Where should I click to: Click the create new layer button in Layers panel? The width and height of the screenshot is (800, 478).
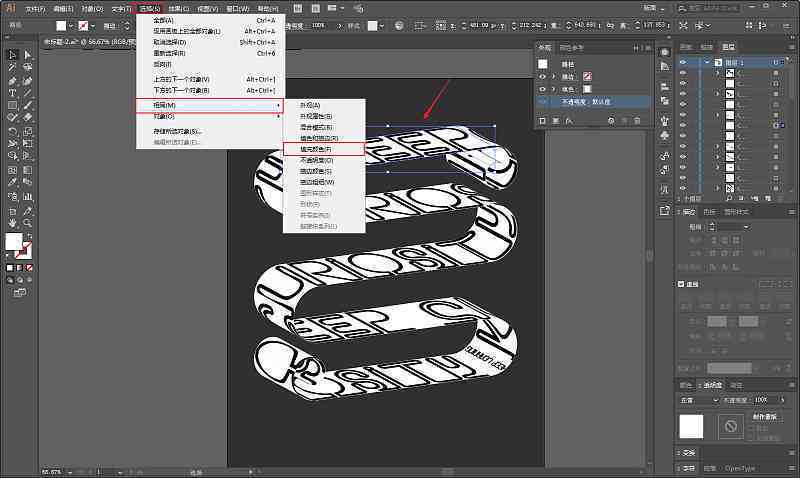pos(767,198)
